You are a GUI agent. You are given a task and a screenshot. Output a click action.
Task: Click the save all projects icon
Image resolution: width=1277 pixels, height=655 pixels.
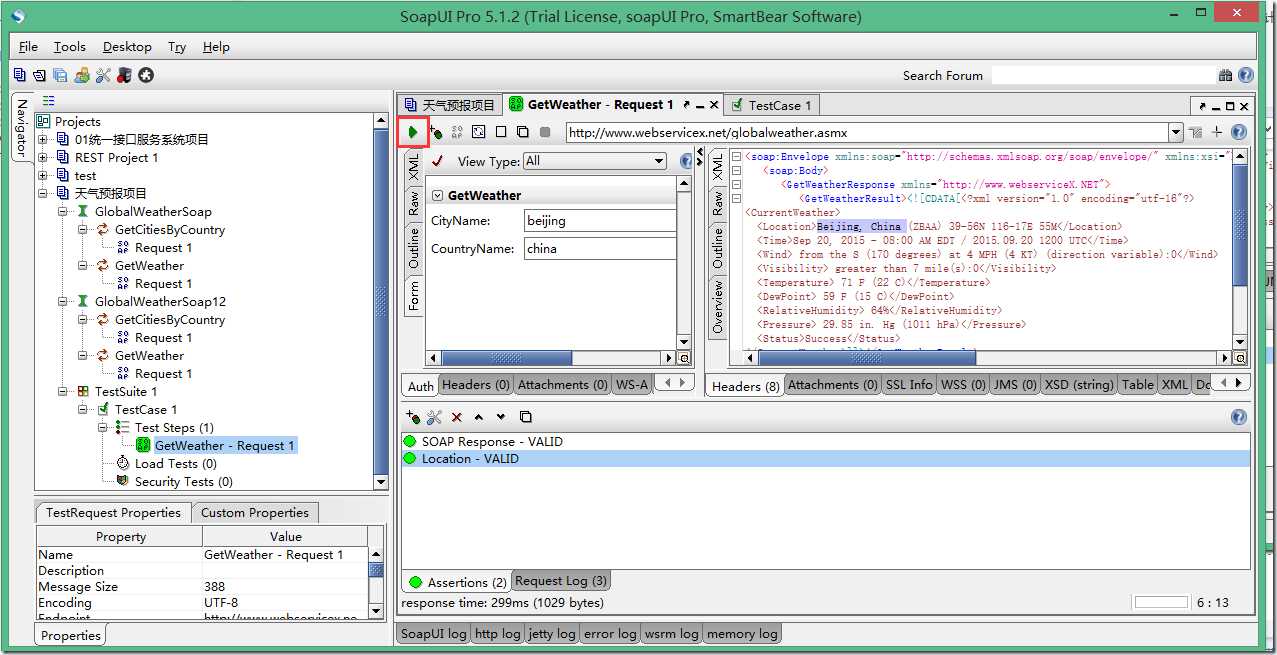60,75
